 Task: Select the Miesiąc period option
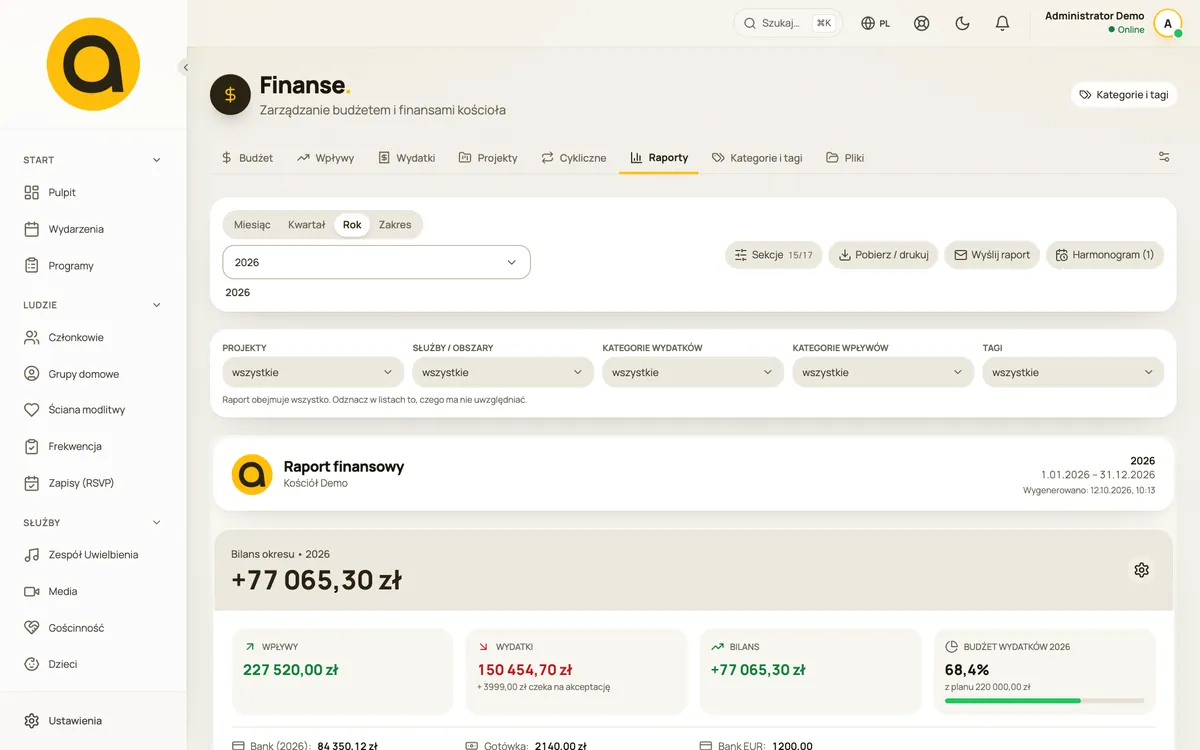click(x=252, y=225)
